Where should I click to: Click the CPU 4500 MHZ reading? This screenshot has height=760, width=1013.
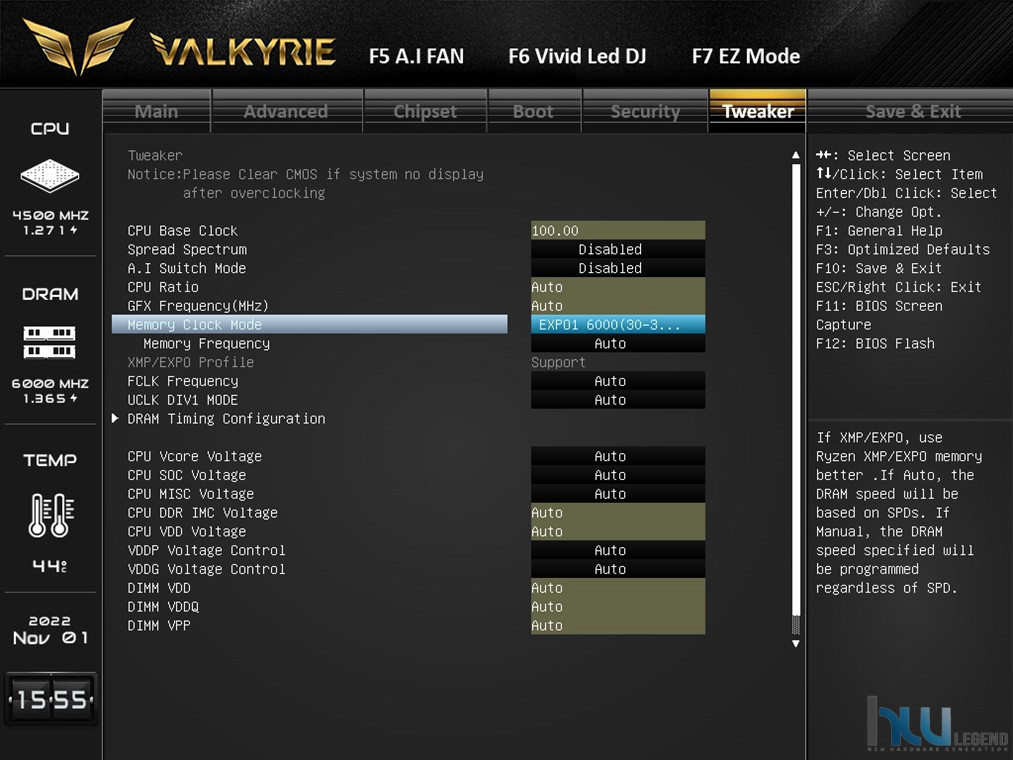50,215
